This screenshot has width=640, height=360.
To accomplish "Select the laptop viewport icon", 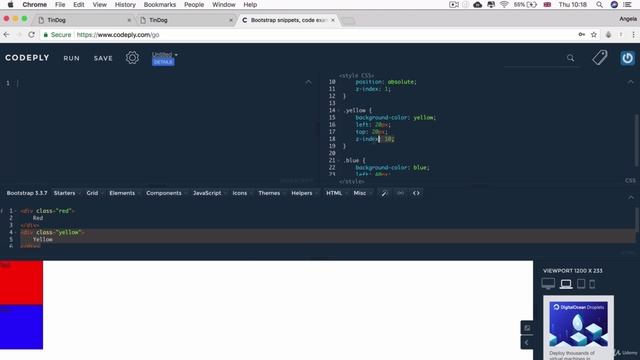I will click(x=566, y=284).
